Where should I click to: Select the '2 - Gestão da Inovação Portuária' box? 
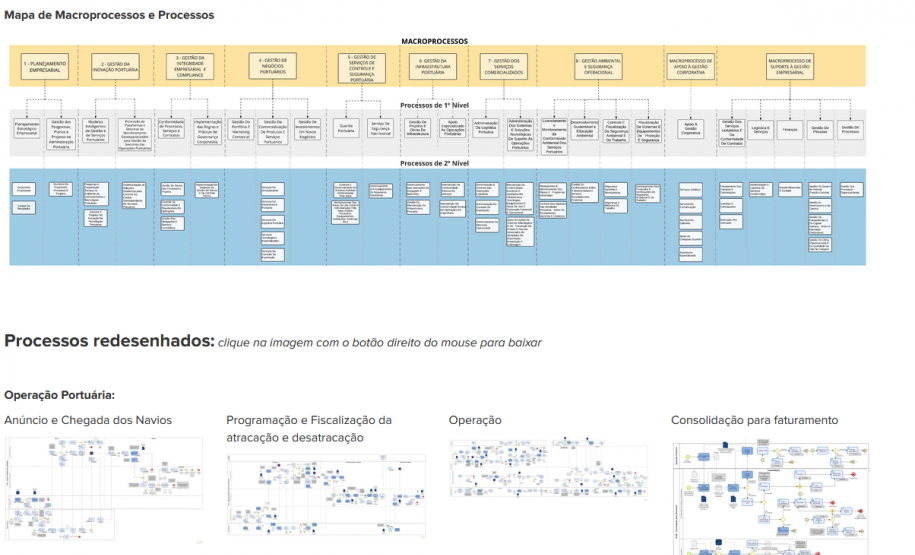pyautogui.click(x=116, y=66)
